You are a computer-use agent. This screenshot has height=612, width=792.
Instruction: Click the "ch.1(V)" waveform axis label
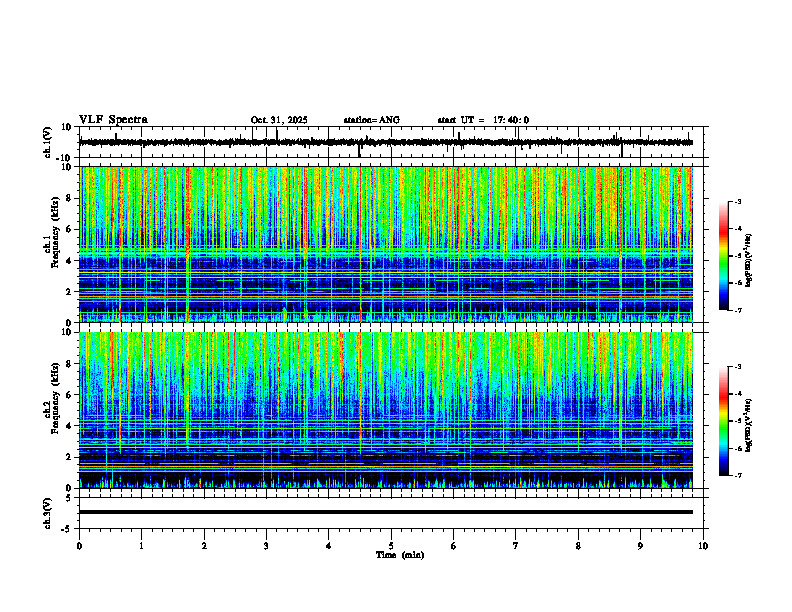pos(47,142)
